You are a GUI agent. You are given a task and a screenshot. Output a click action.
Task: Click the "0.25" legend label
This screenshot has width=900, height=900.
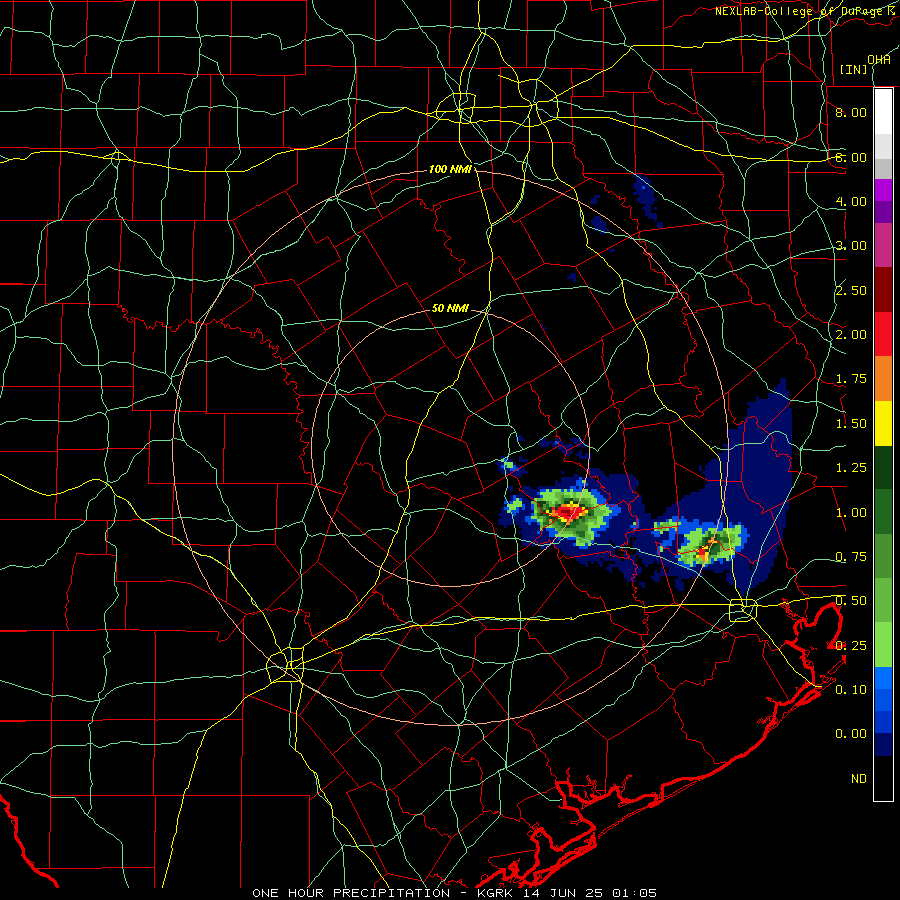pos(851,646)
